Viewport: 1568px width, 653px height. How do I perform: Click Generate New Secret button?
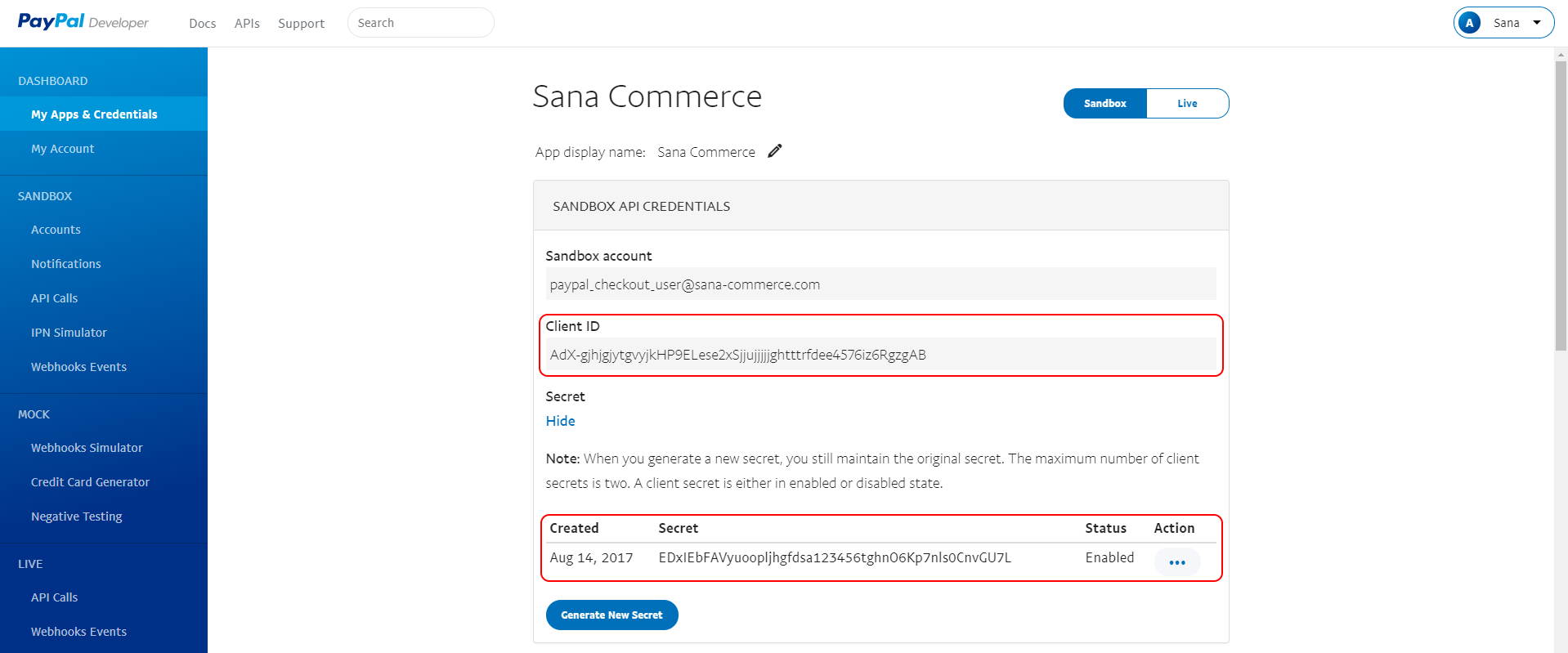coord(612,615)
